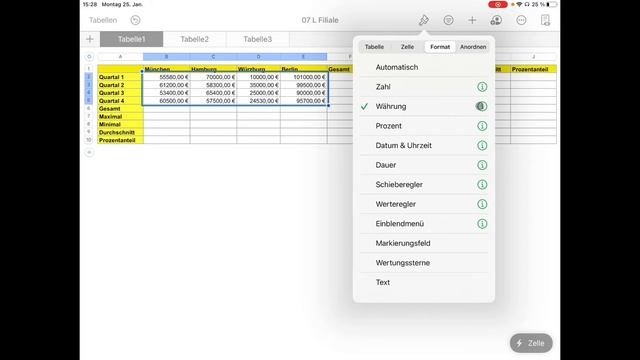The height and width of the screenshot is (360, 640).
Task: Open info for Zahl format
Action: click(x=482, y=87)
